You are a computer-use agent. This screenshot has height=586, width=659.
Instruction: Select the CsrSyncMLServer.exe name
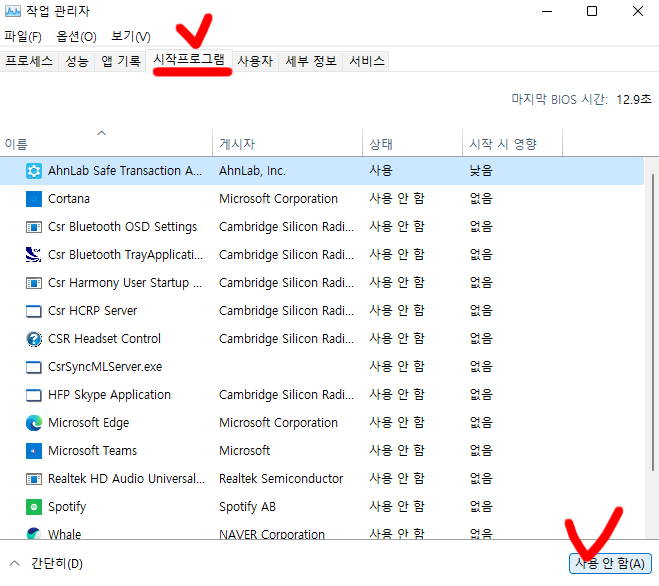[105, 367]
